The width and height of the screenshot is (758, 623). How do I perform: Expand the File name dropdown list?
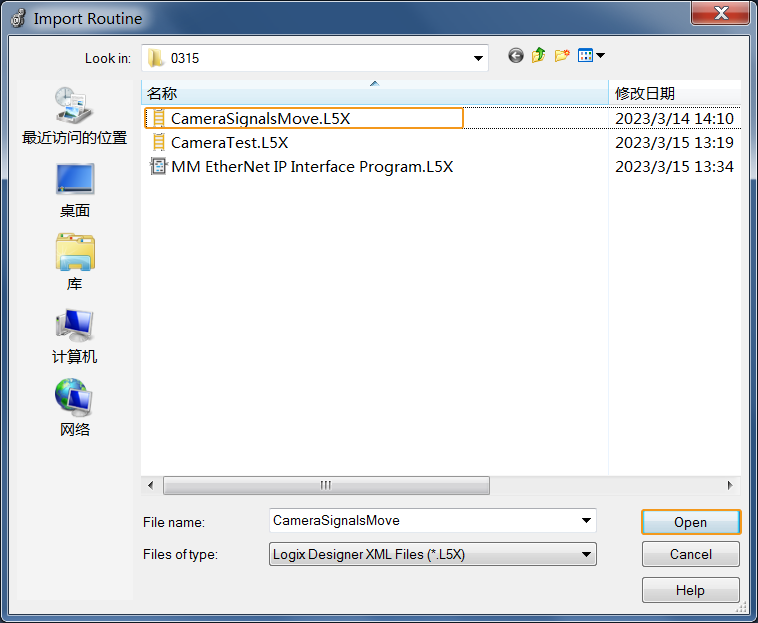586,521
